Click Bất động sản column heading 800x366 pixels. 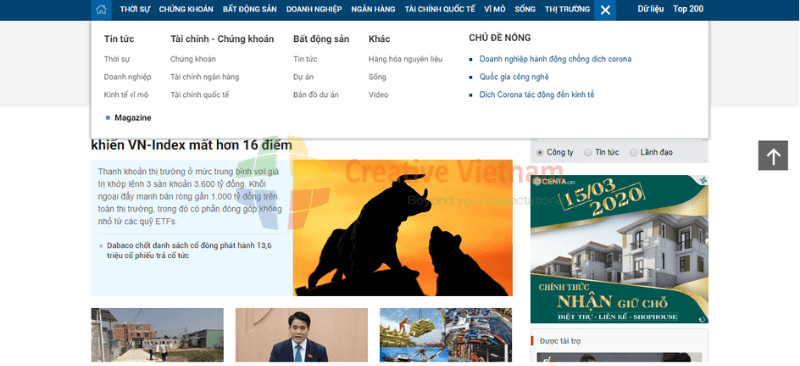[x=321, y=39]
